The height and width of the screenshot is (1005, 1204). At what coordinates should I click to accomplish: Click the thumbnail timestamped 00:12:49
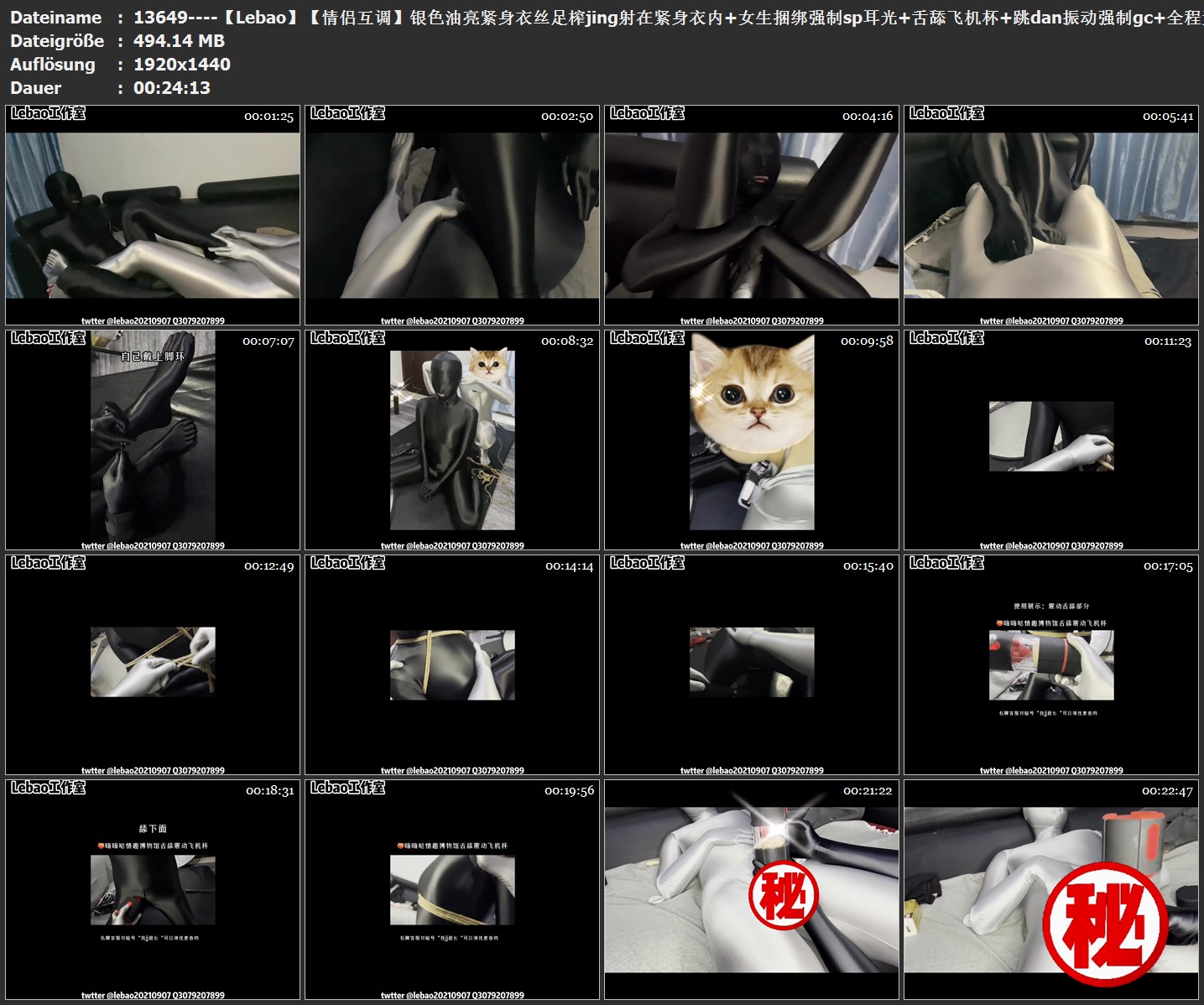click(153, 663)
